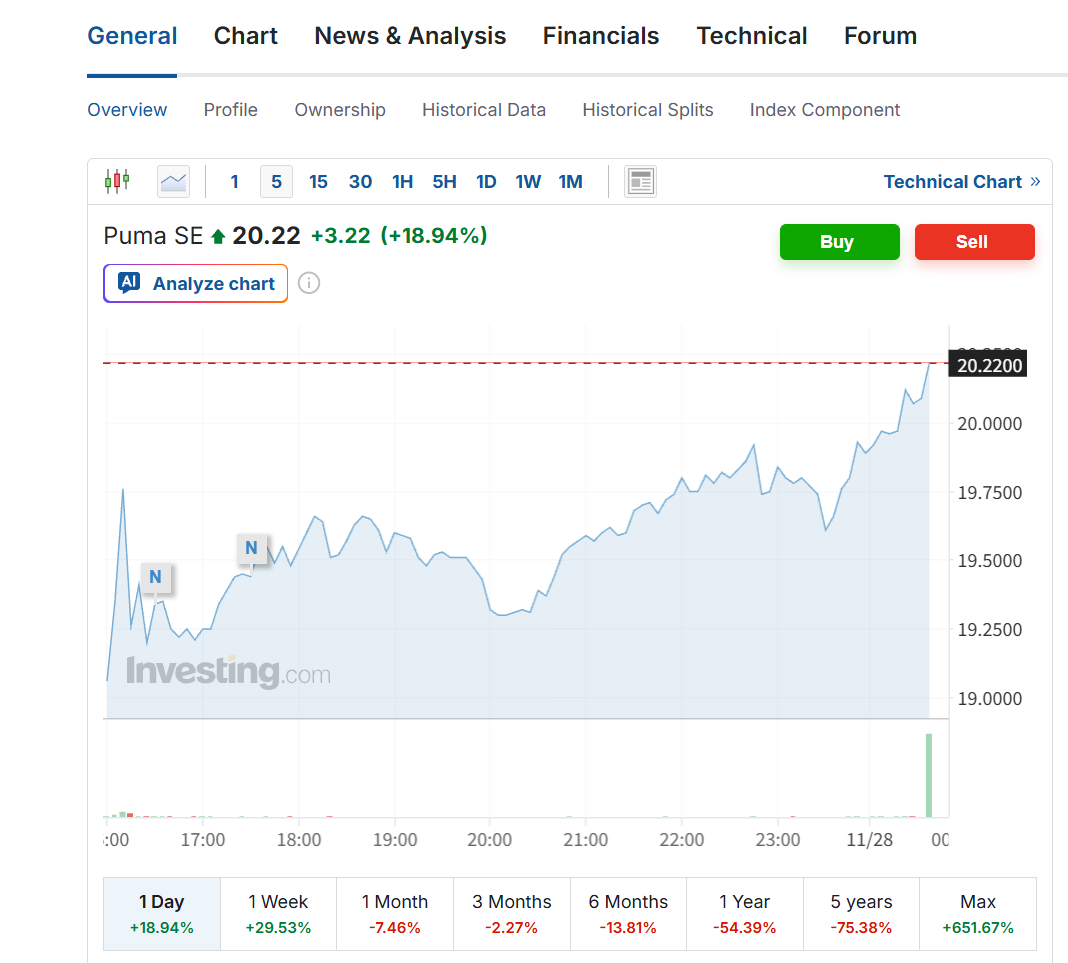Open the second N news marker near 17:30
Image resolution: width=1068 pixels, height=963 pixels.
pos(251,548)
